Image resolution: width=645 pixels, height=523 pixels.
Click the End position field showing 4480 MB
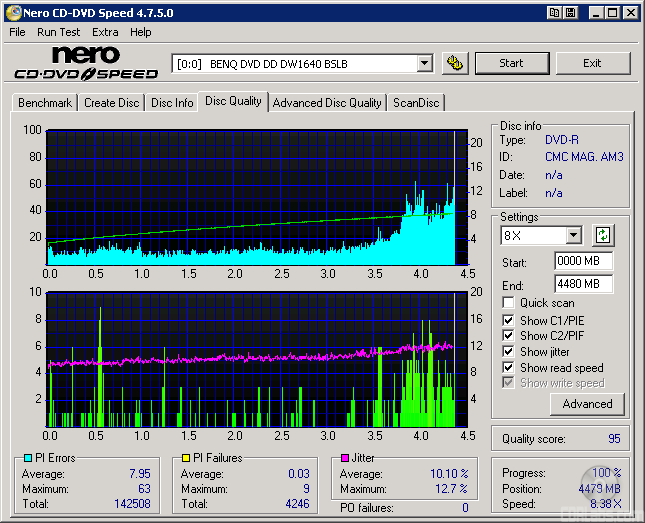[x=583, y=283]
